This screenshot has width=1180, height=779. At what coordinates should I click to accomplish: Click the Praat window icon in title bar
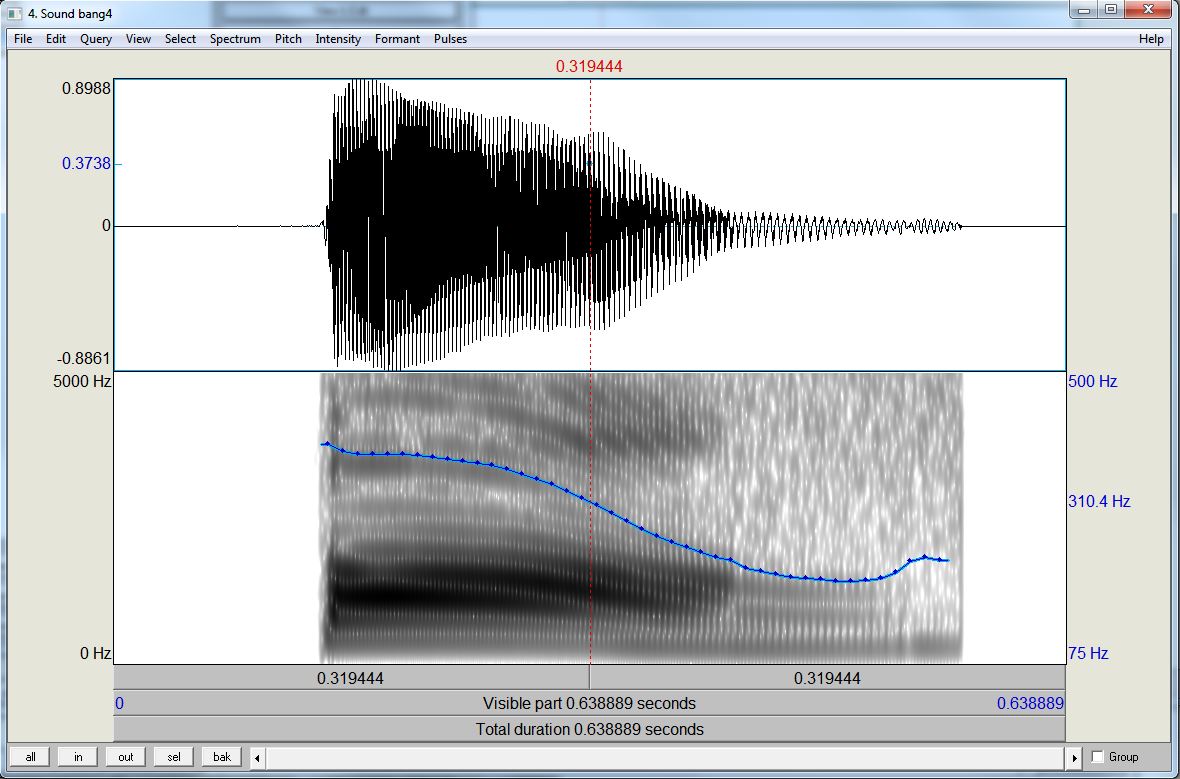coord(14,12)
